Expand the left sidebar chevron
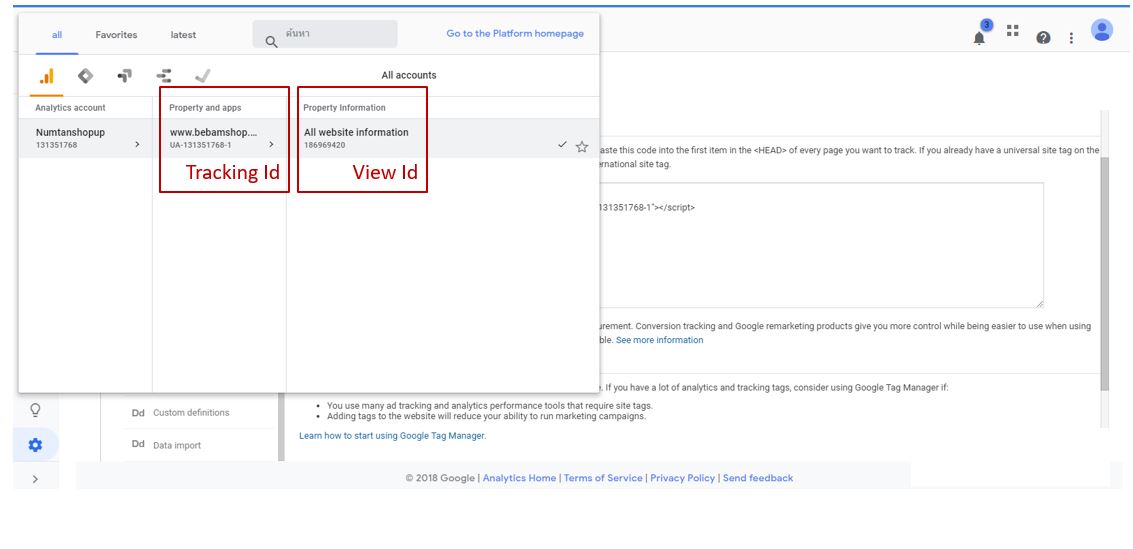 [x=35, y=478]
